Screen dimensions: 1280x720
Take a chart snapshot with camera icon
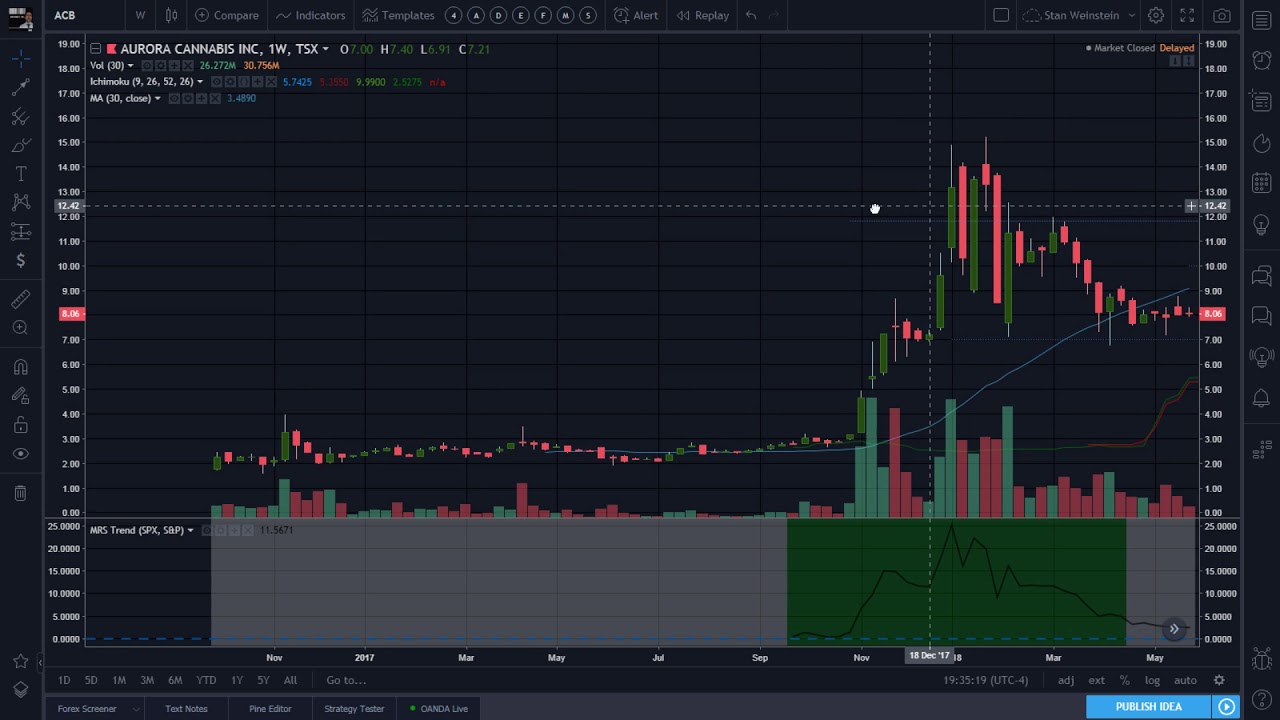tap(1222, 15)
